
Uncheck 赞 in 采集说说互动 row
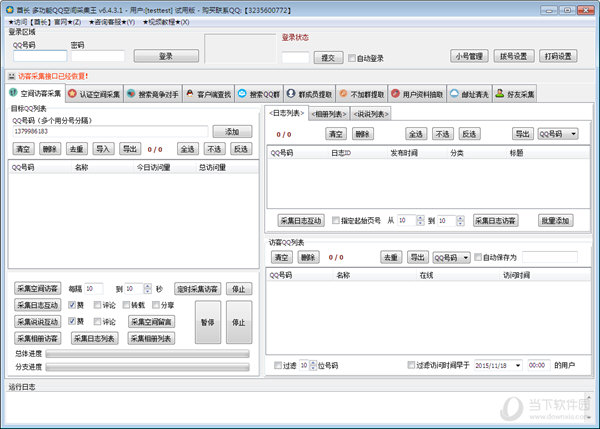point(72,321)
